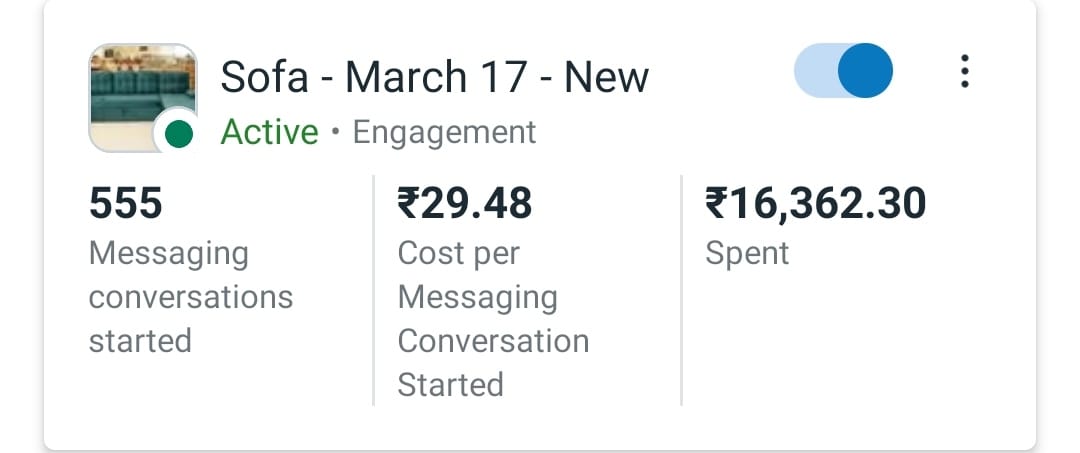Screen dimensions: 1080x453
Task: Tap the Spent label under the amount
Action: 747,253
